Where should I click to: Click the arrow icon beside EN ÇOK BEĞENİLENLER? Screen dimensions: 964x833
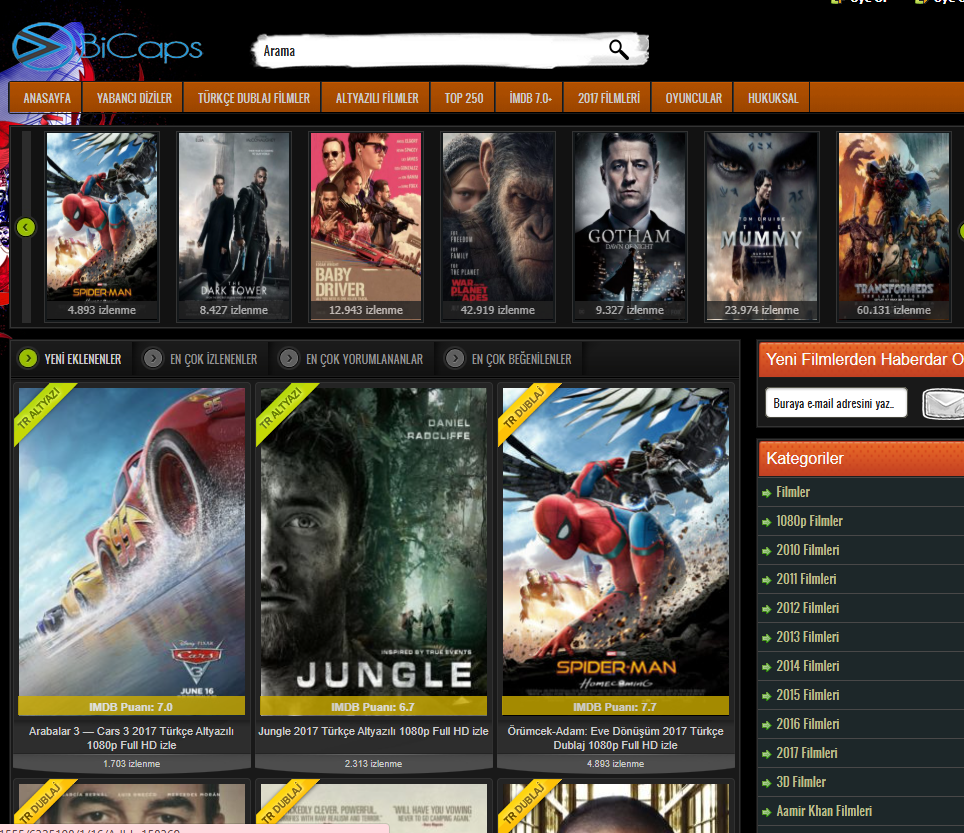coord(454,358)
